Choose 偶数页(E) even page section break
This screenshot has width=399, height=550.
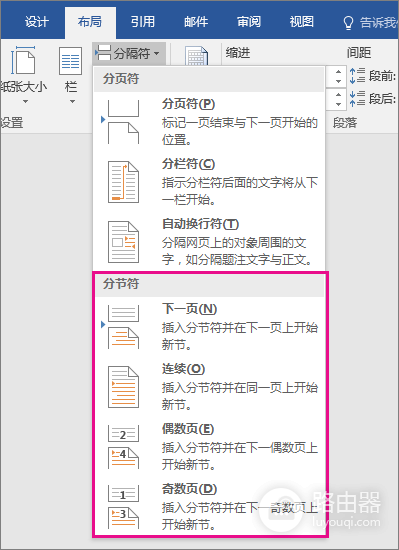click(x=210, y=447)
